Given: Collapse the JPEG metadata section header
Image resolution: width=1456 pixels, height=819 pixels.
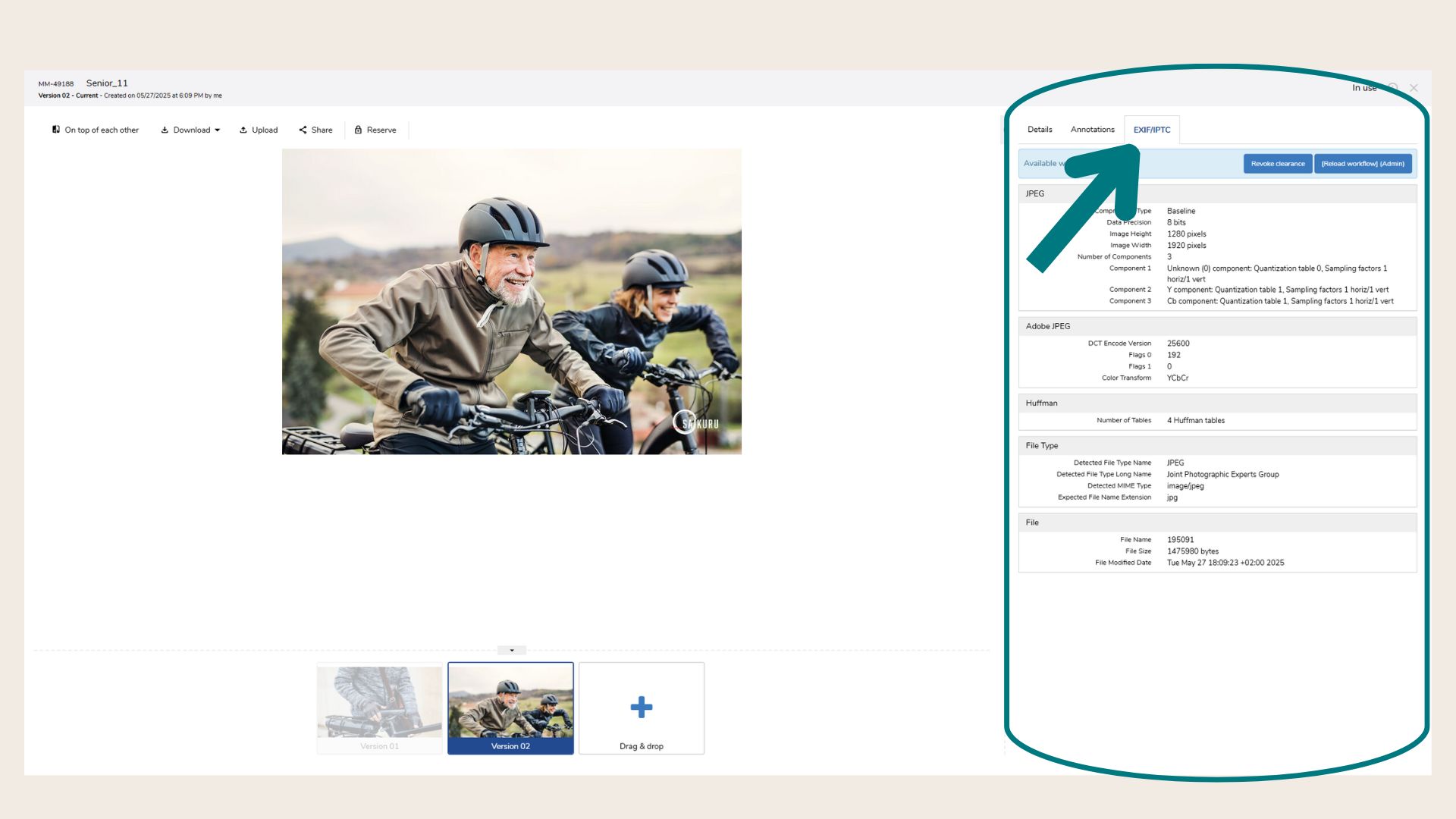Looking at the screenshot, I should point(1216,193).
